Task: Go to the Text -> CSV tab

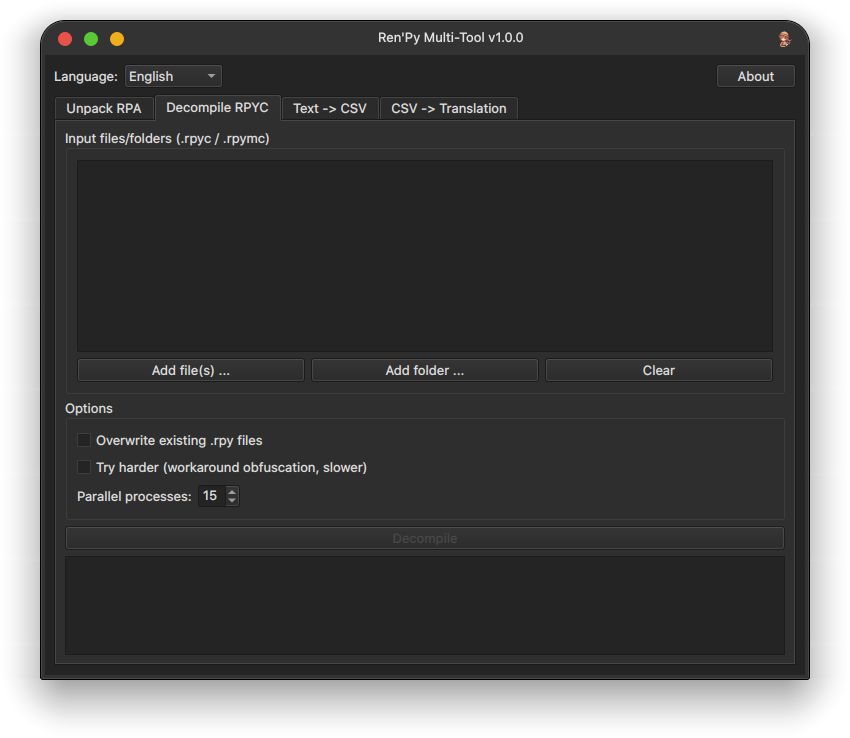Action: (x=330, y=108)
